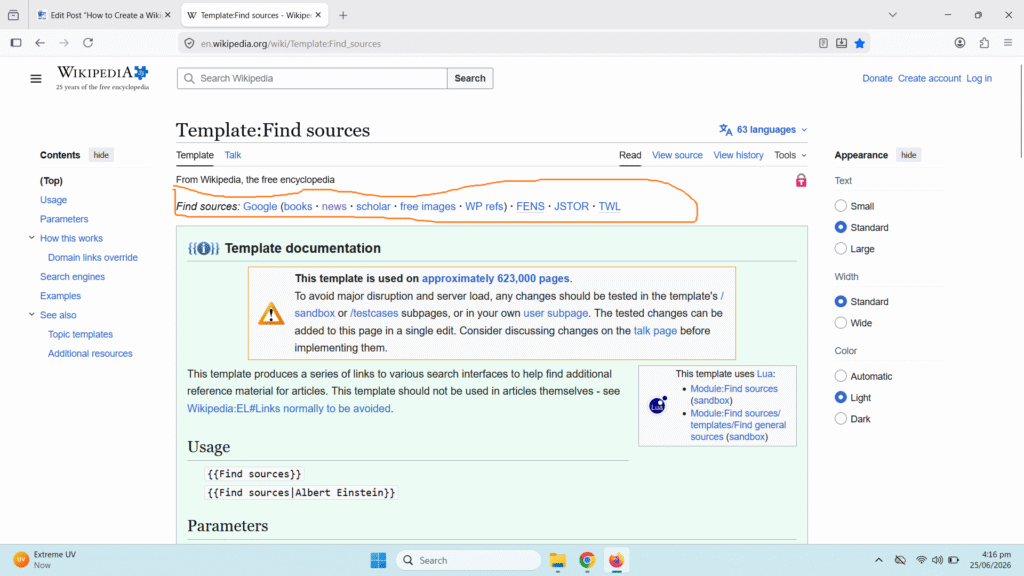Open the Module:Find sources link

[x=734, y=389]
